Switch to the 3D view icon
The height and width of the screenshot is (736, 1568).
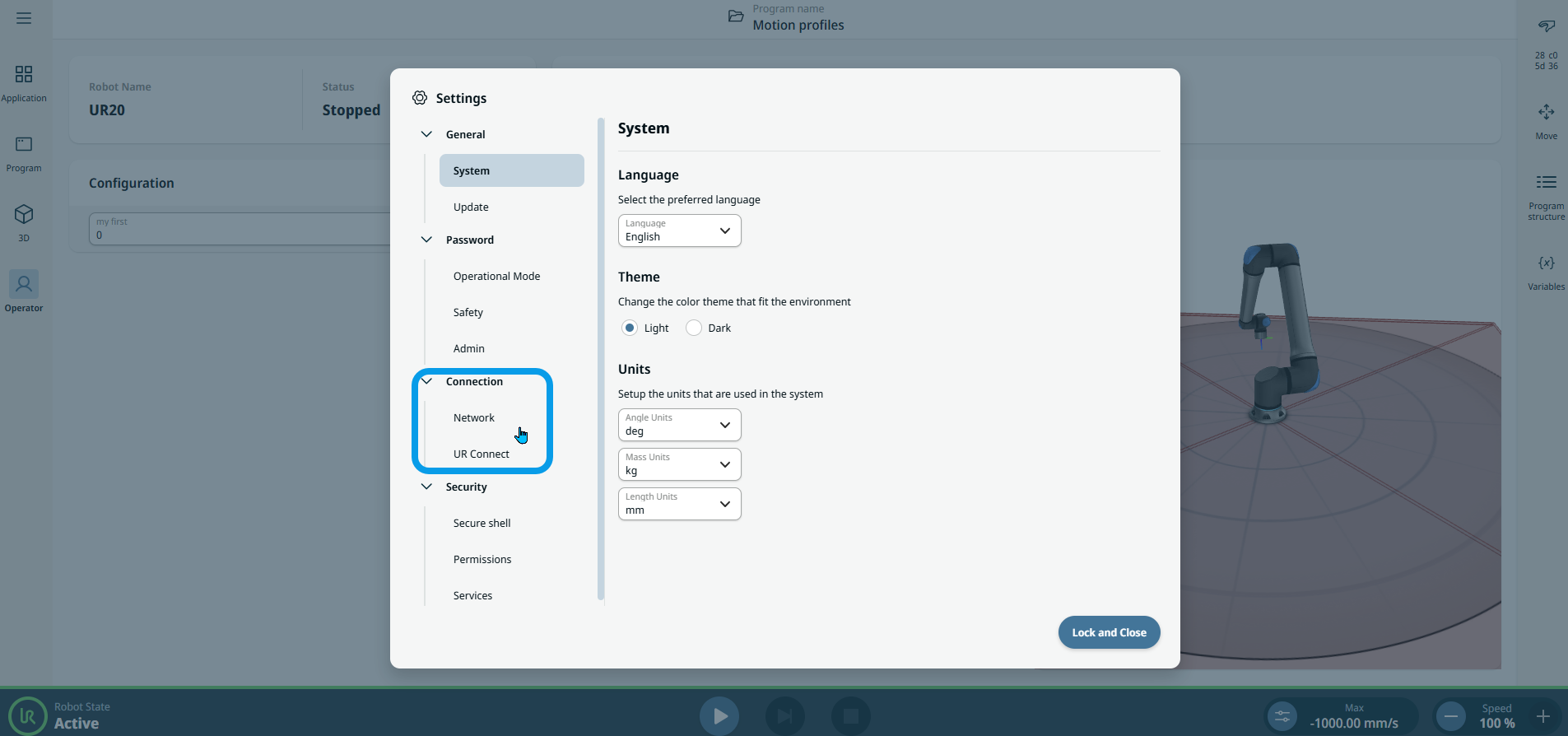tap(24, 215)
